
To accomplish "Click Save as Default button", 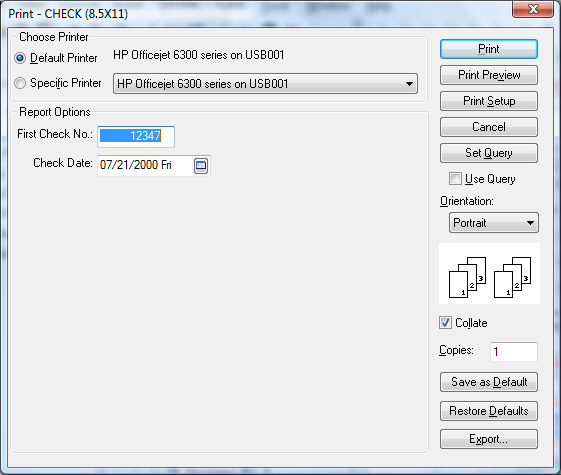I will coord(489,382).
